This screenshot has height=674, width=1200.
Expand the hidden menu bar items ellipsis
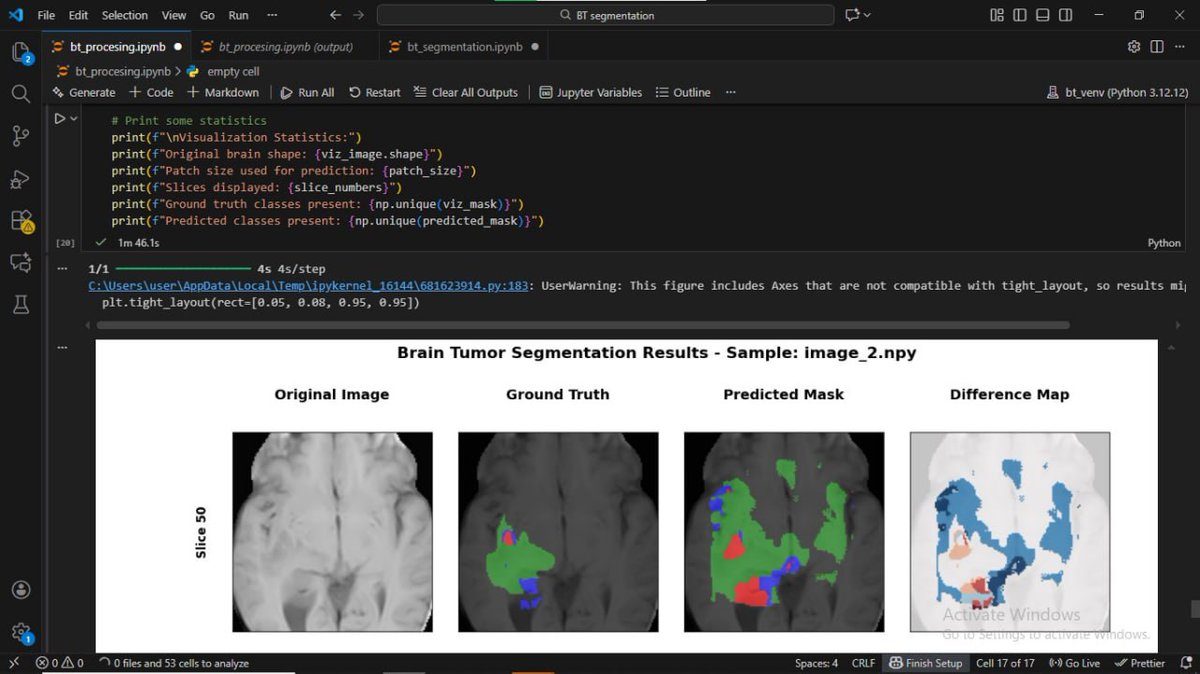click(274, 15)
